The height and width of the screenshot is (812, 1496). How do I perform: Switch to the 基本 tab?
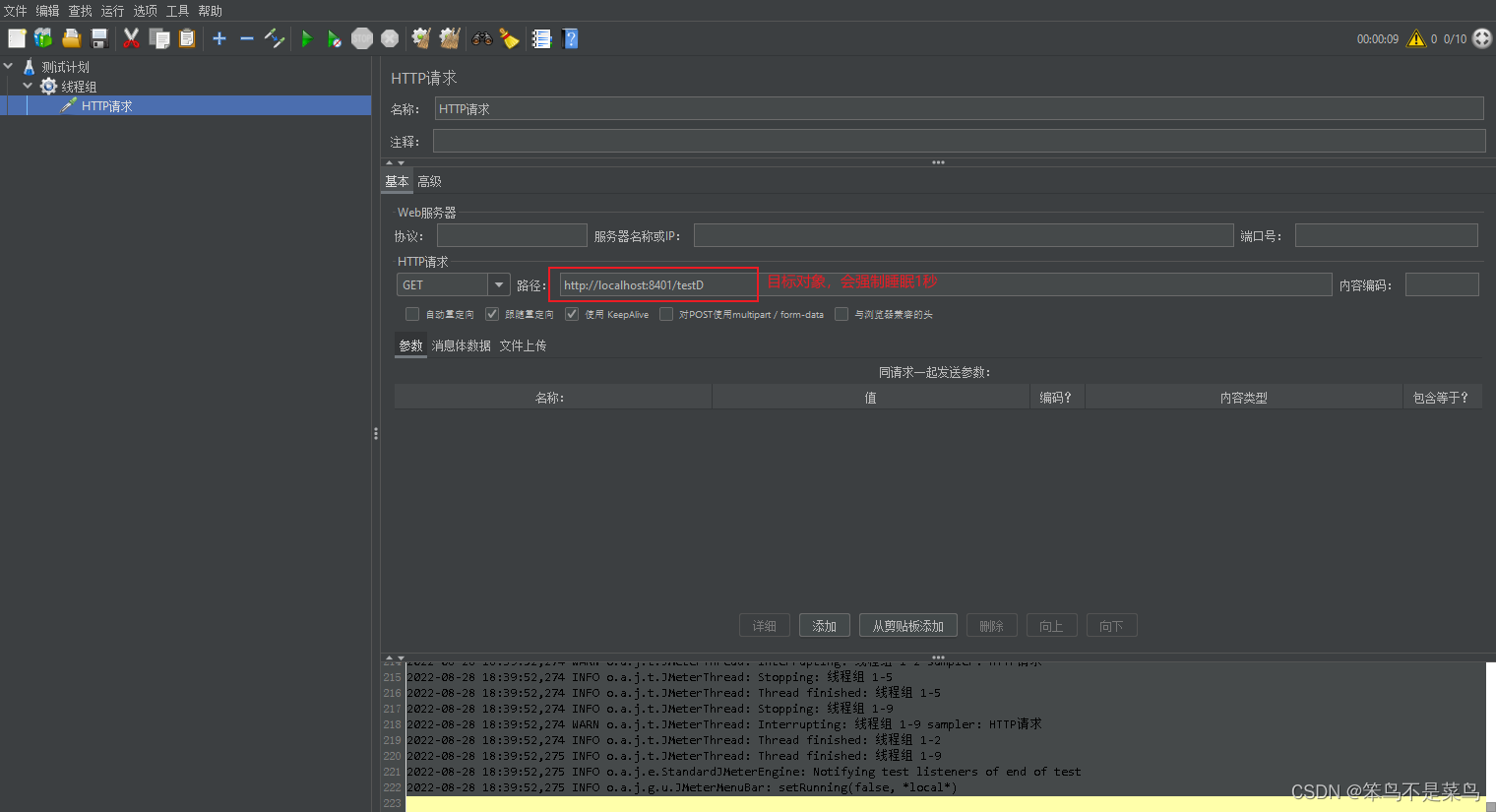(397, 181)
